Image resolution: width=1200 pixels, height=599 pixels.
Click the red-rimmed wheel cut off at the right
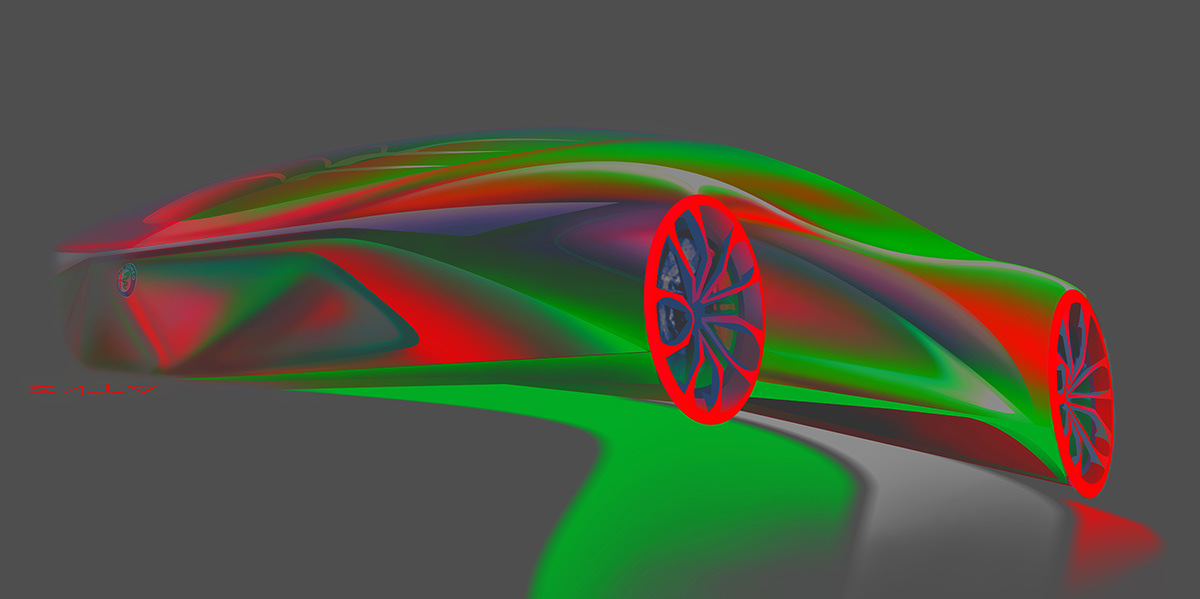pos(1083,393)
